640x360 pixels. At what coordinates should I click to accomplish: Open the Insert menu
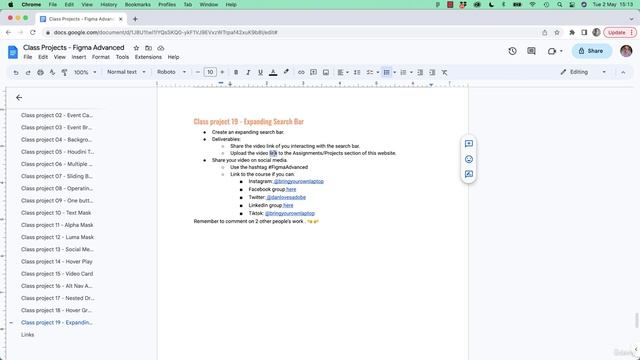tap(79, 57)
